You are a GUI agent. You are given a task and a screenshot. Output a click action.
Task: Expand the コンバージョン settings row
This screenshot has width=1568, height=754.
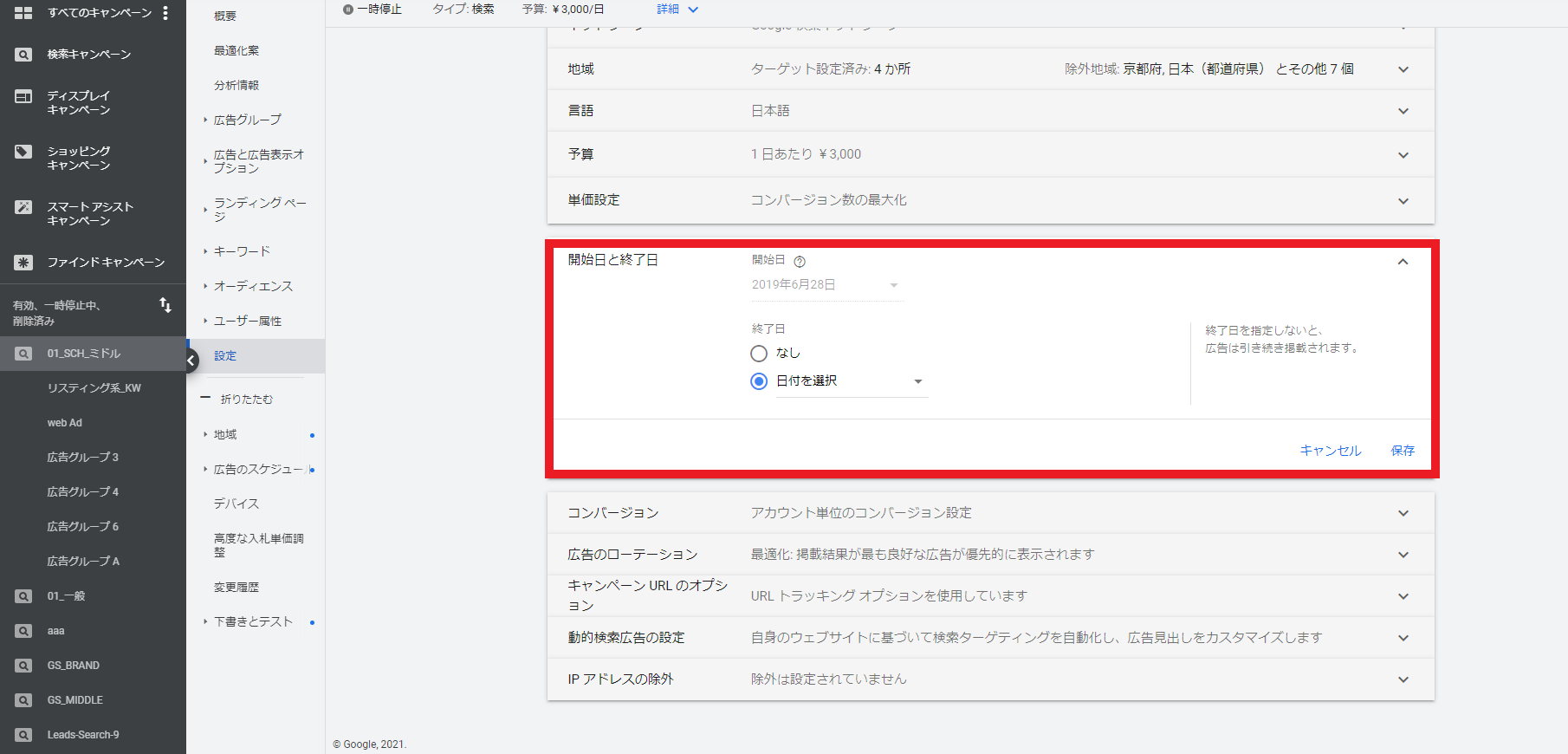pyautogui.click(x=990, y=513)
